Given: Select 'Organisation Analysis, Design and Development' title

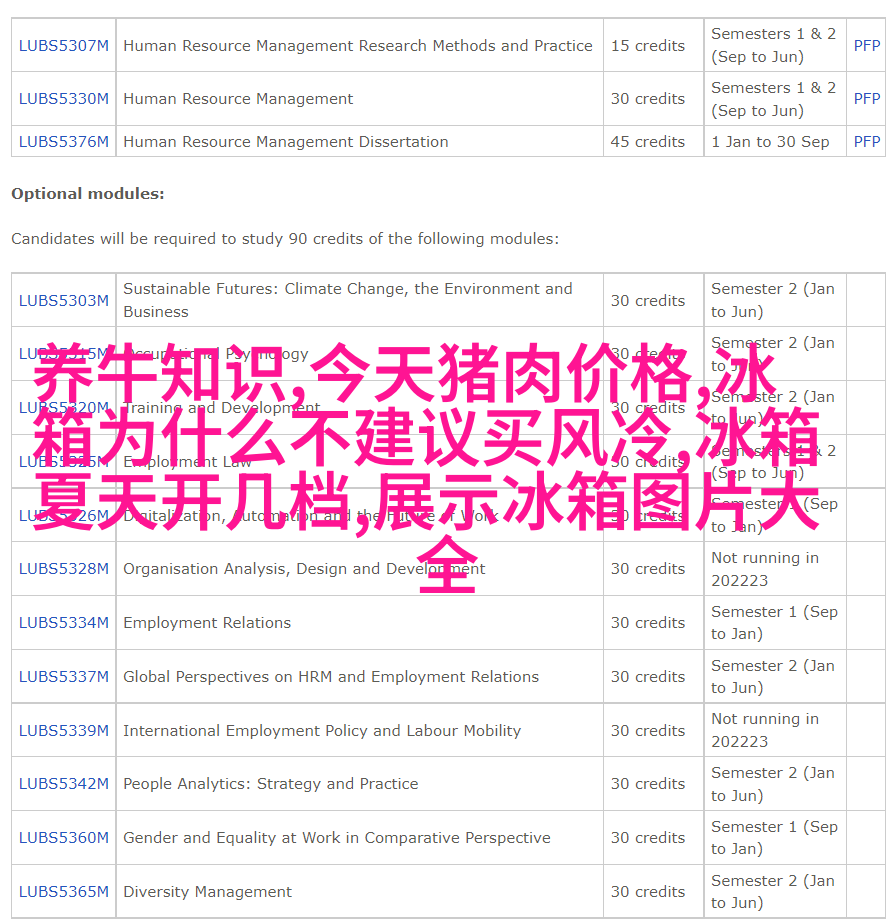Looking at the screenshot, I should [x=304, y=569].
